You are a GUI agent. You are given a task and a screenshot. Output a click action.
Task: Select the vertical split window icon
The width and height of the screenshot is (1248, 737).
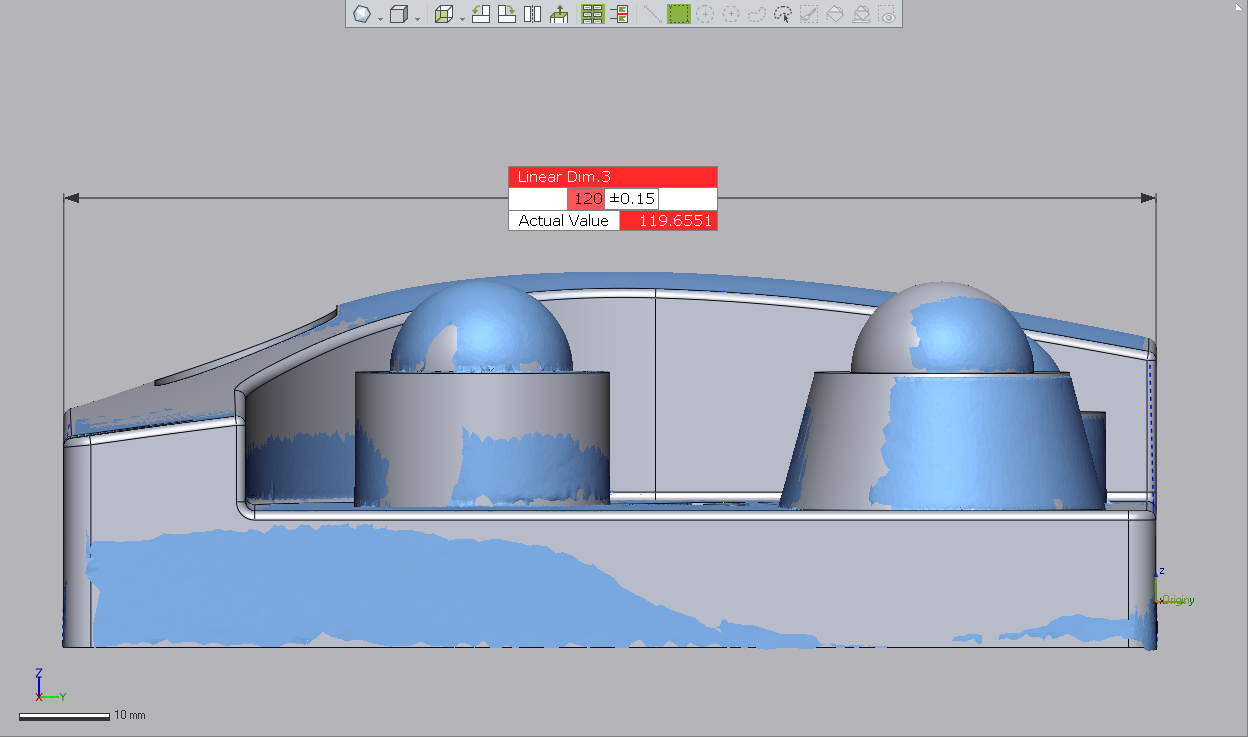pos(531,14)
